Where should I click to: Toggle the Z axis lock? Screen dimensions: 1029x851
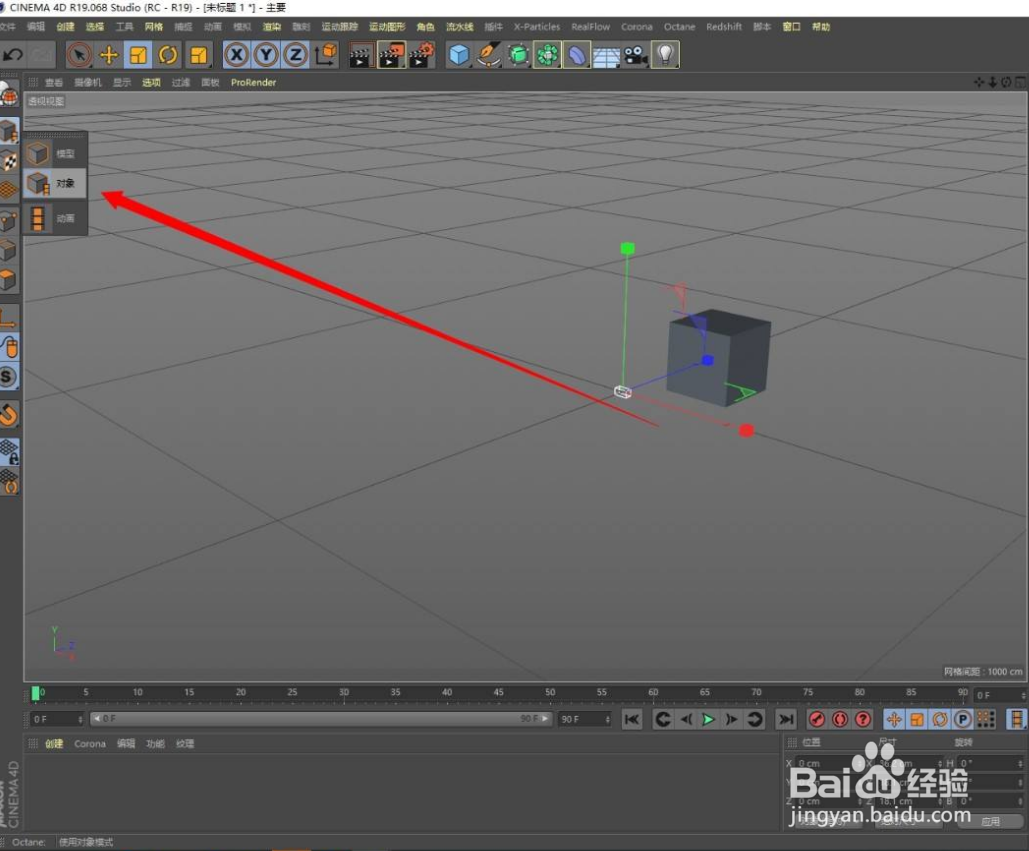(295, 55)
